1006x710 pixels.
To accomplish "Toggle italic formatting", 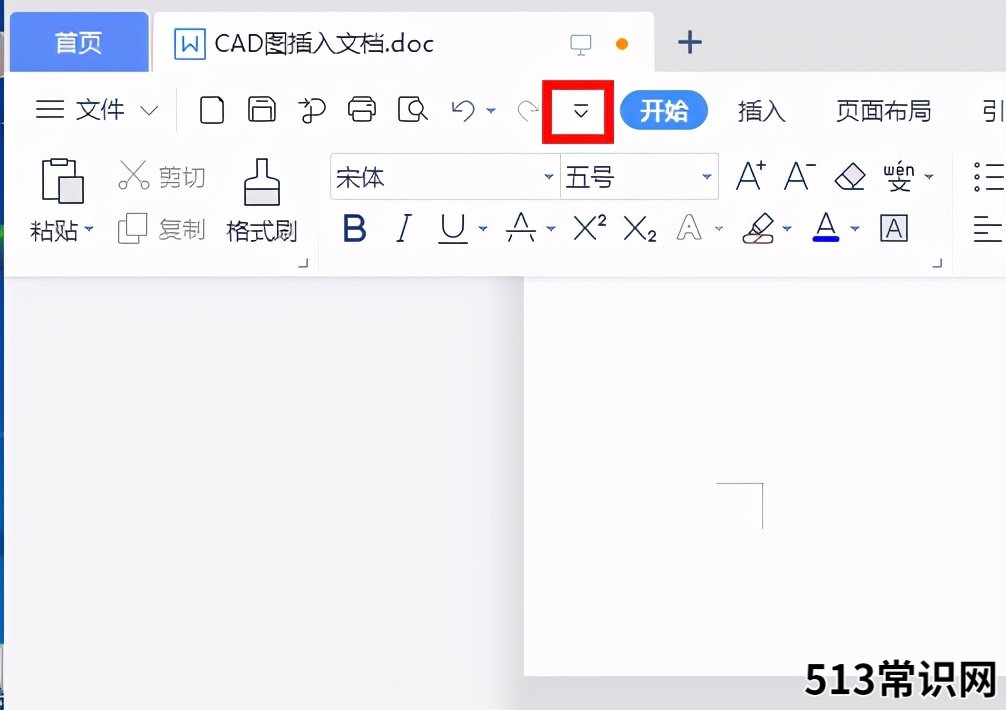I will pyautogui.click(x=404, y=228).
